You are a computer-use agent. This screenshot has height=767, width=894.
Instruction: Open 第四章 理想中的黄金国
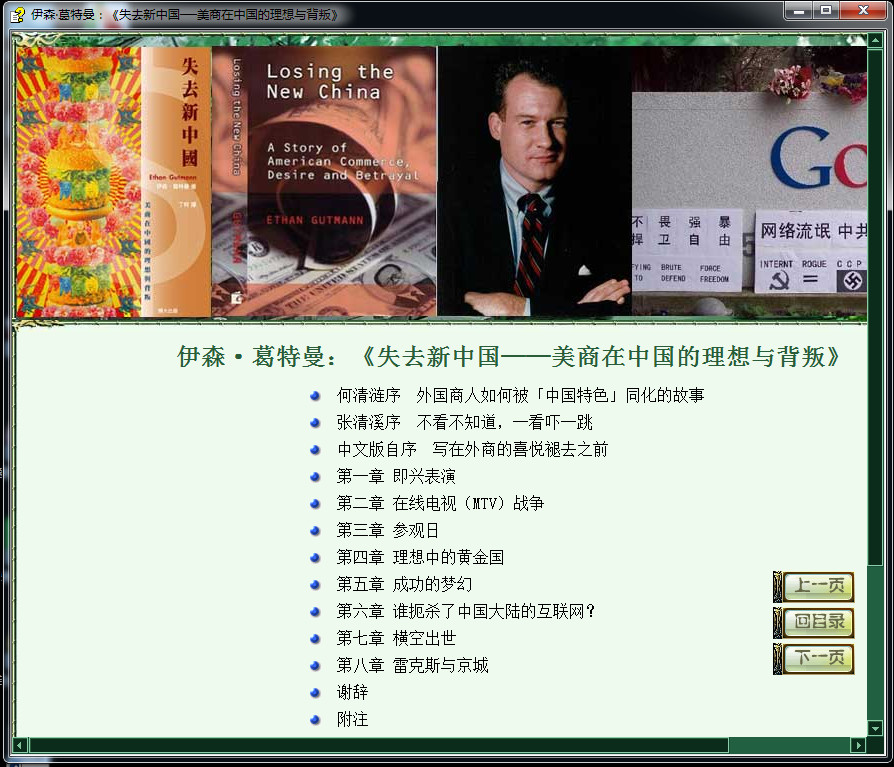pos(420,557)
